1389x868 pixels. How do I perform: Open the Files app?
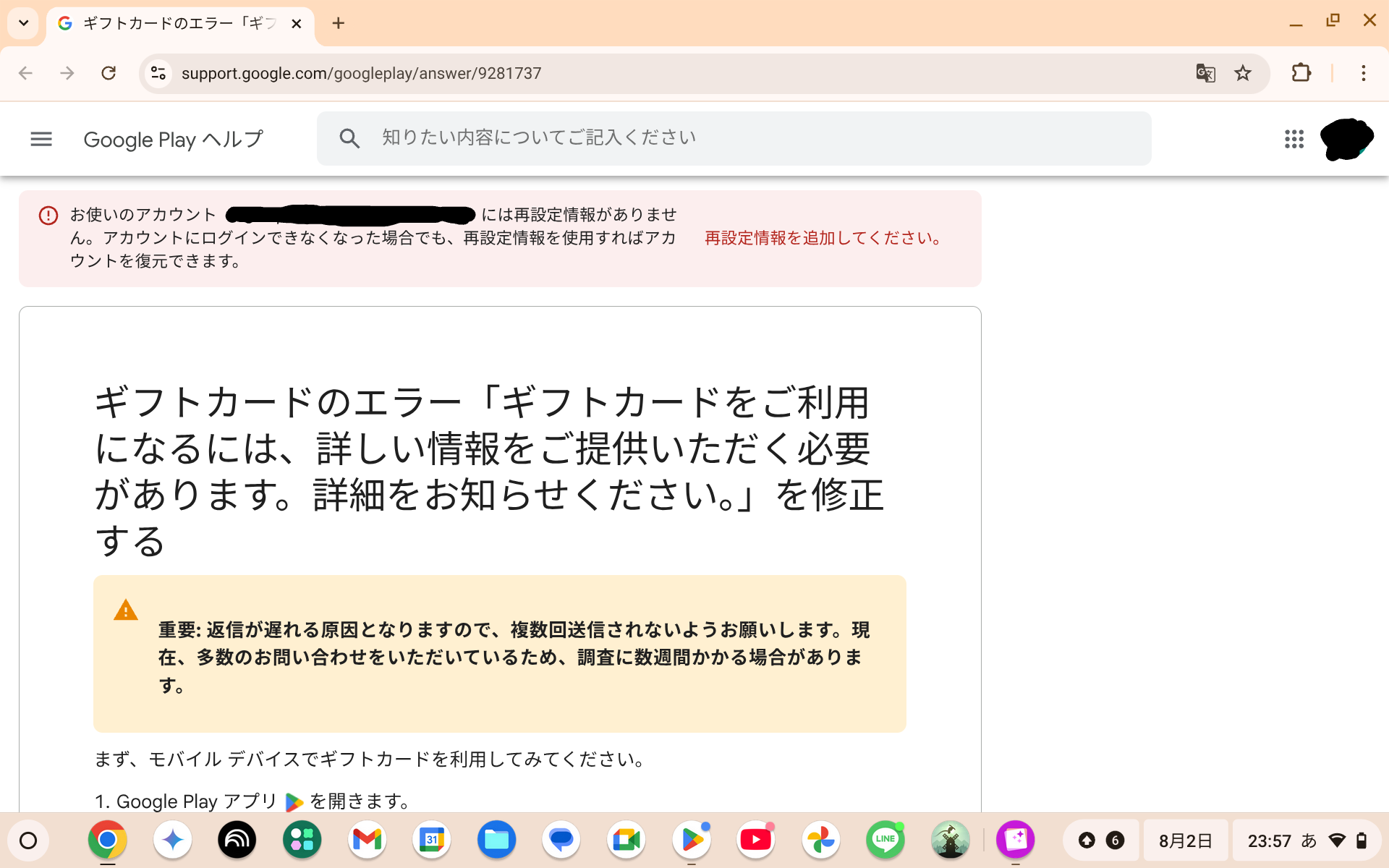click(x=496, y=840)
